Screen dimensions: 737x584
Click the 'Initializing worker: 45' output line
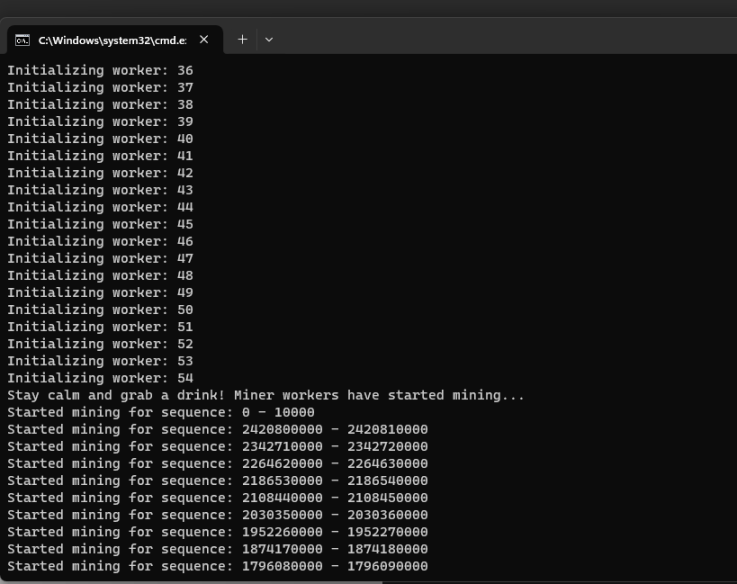pyautogui.click(x=100, y=224)
